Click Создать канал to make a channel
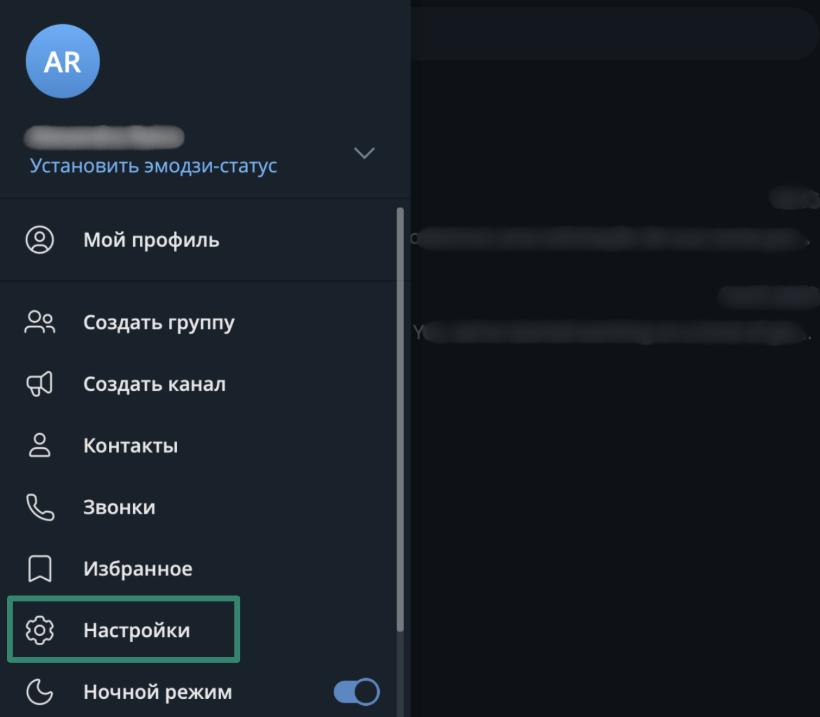 [154, 384]
